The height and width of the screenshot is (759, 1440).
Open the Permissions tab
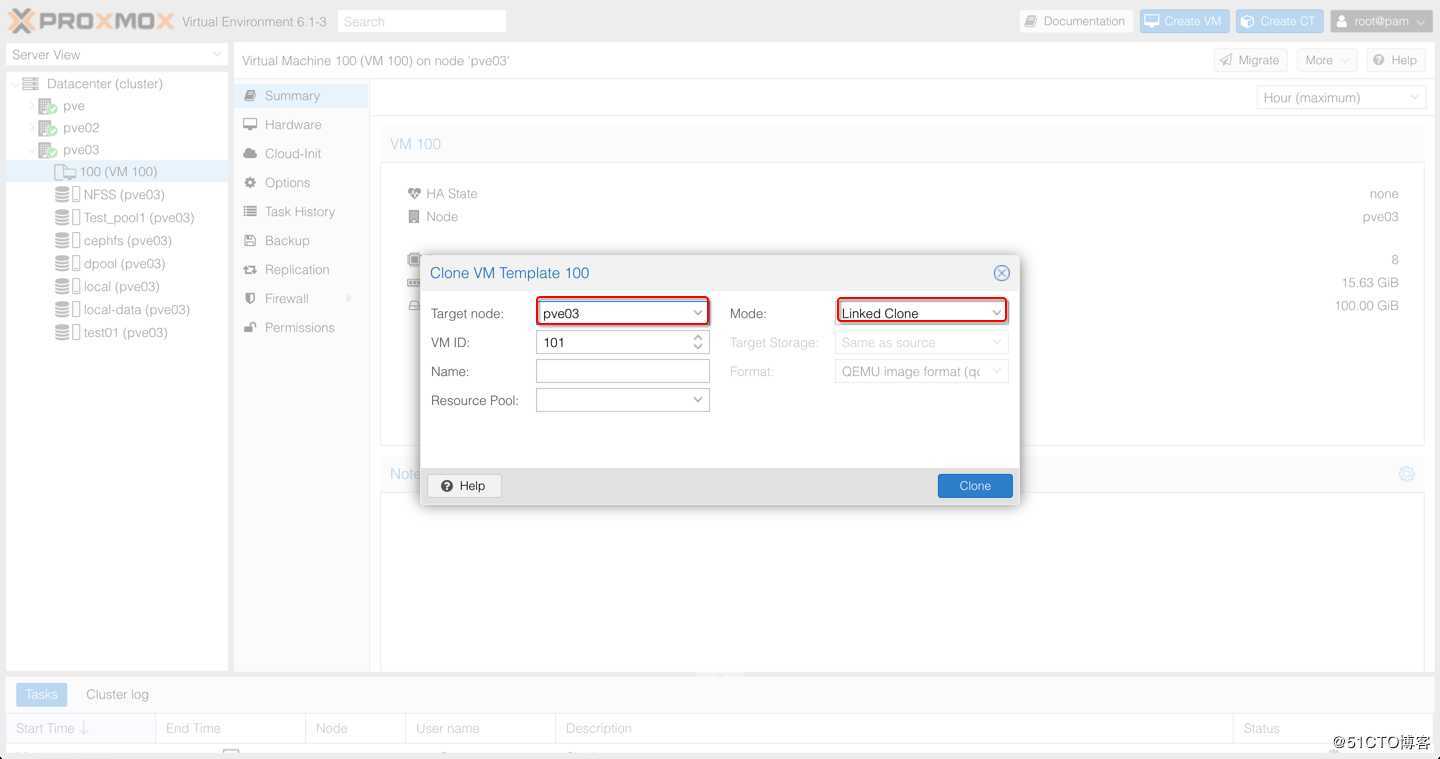(301, 328)
